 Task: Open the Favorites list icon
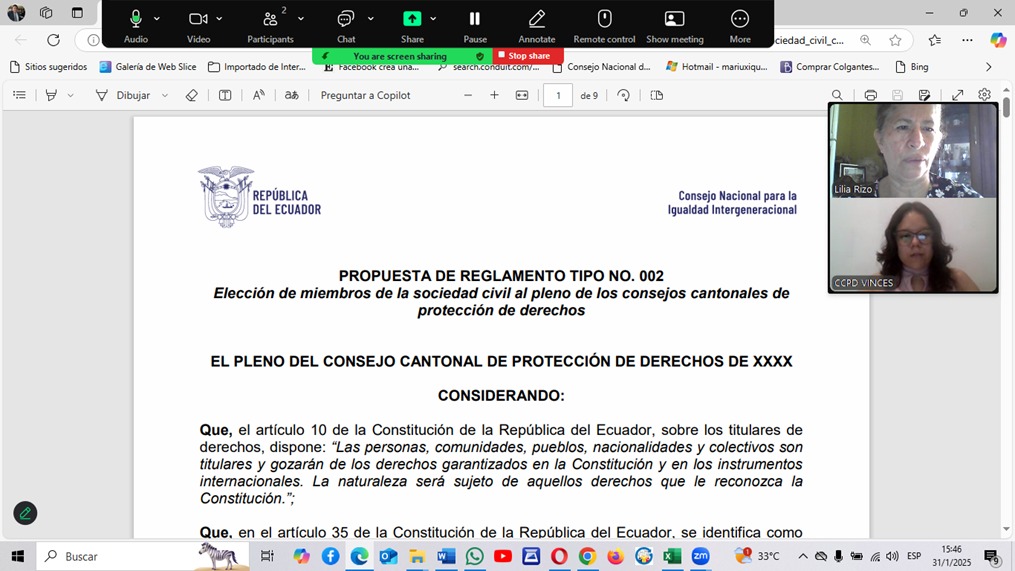click(935, 40)
